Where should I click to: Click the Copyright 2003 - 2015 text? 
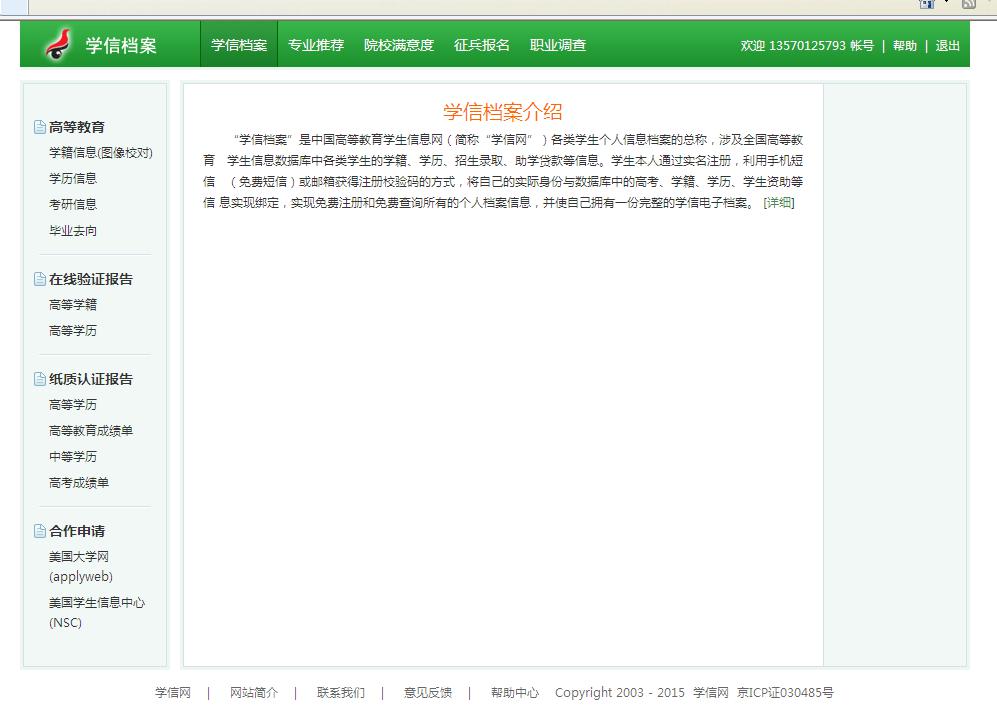[620, 693]
